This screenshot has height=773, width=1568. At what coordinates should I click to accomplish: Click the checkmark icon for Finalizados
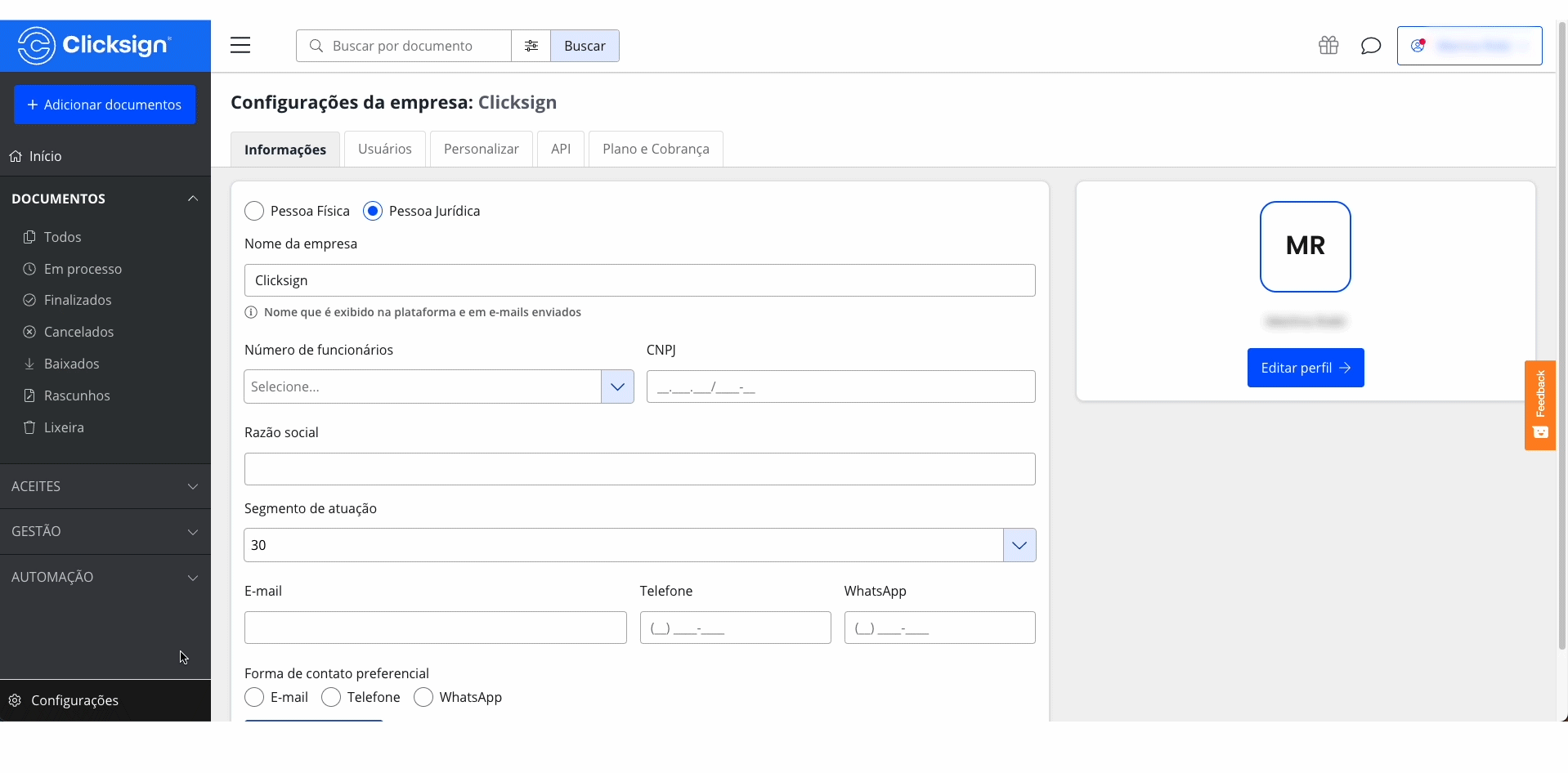[29, 300]
